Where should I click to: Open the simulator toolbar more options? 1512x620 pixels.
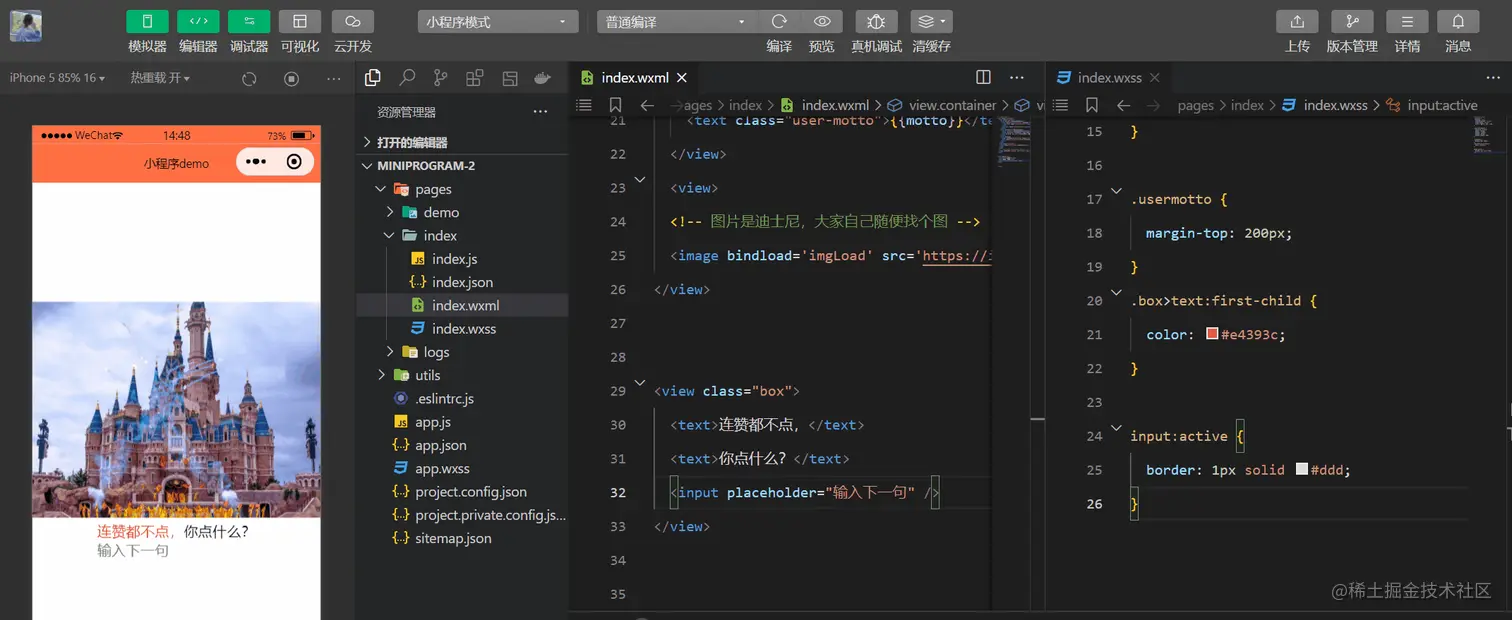[x=334, y=78]
